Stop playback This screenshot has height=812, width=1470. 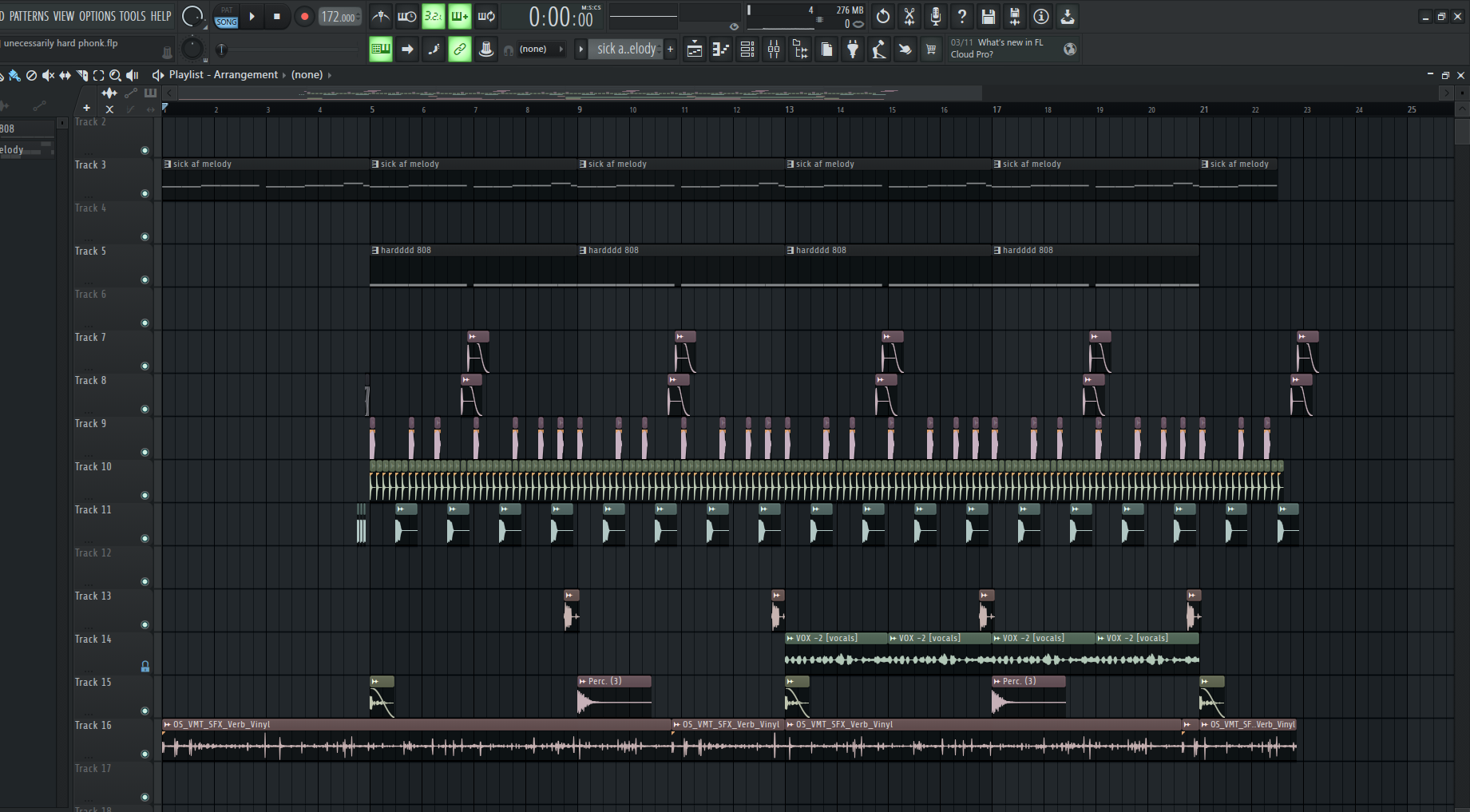(277, 16)
